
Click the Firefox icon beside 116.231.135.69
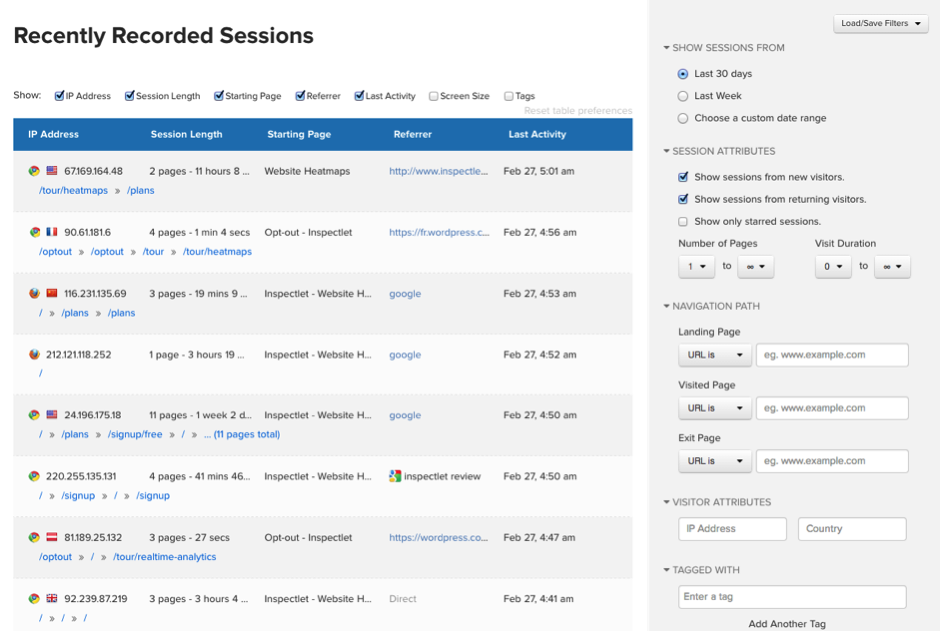tap(34, 294)
